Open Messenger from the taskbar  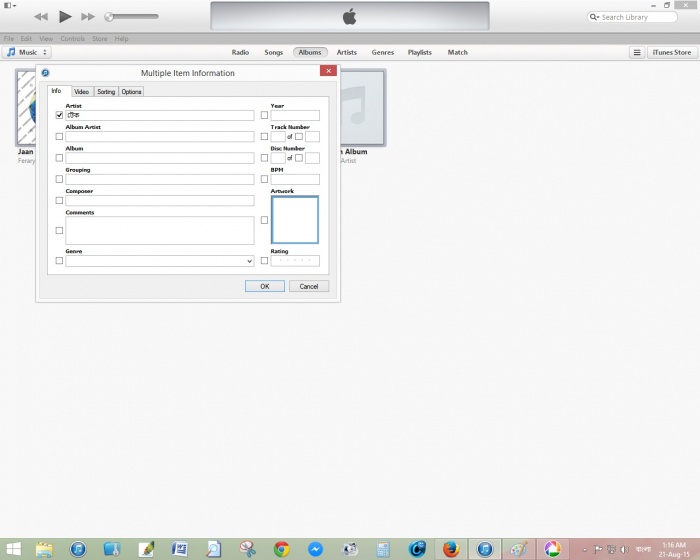316,549
